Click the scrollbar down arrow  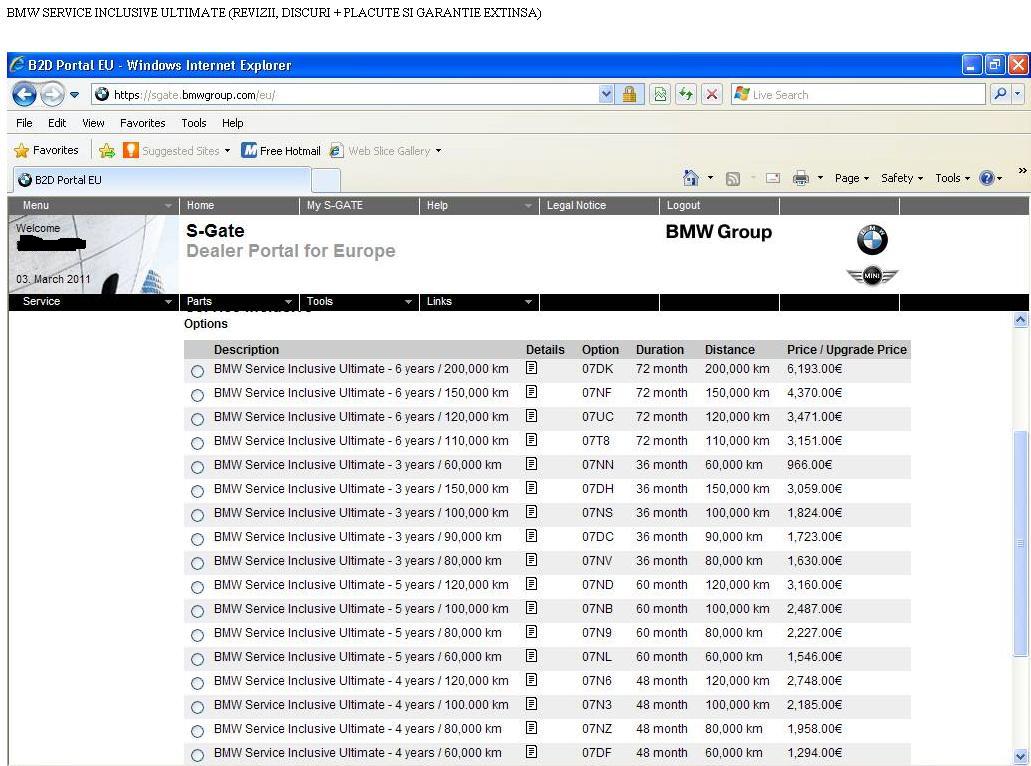click(x=1020, y=756)
